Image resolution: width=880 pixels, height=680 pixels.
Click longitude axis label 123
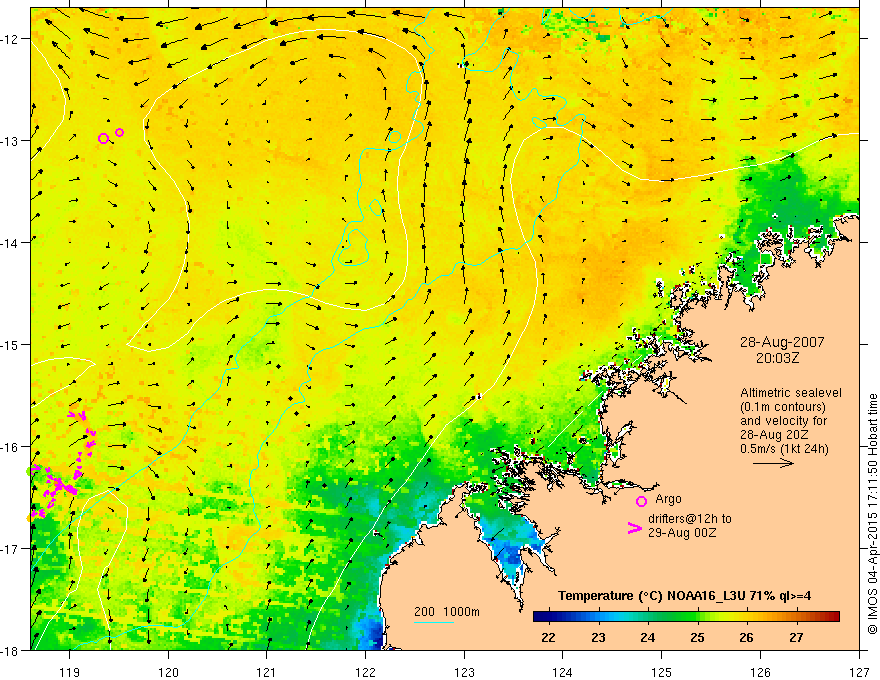point(464,672)
